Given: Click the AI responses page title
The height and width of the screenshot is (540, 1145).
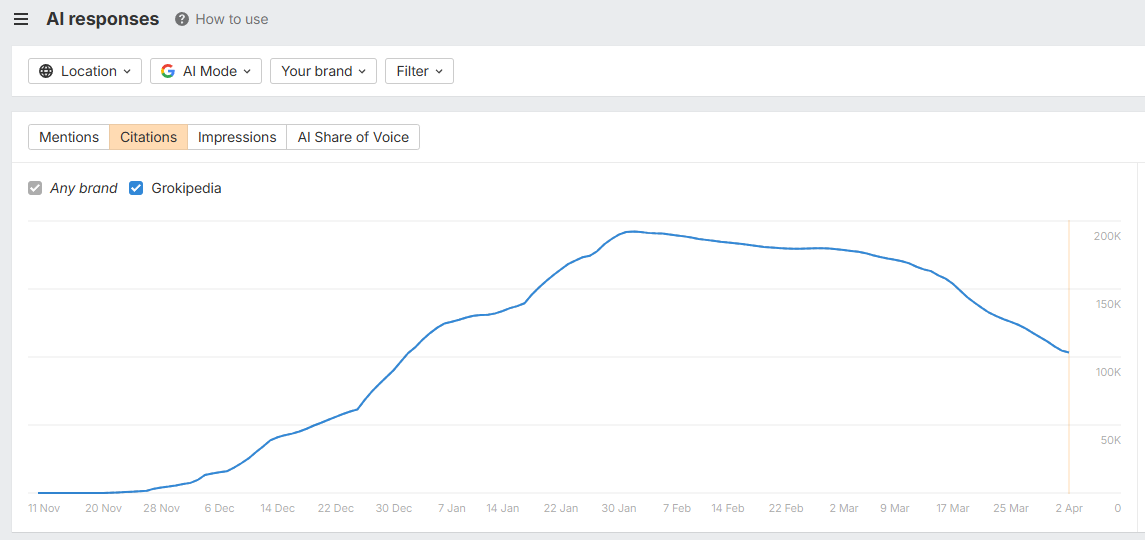Looking at the screenshot, I should [102, 19].
